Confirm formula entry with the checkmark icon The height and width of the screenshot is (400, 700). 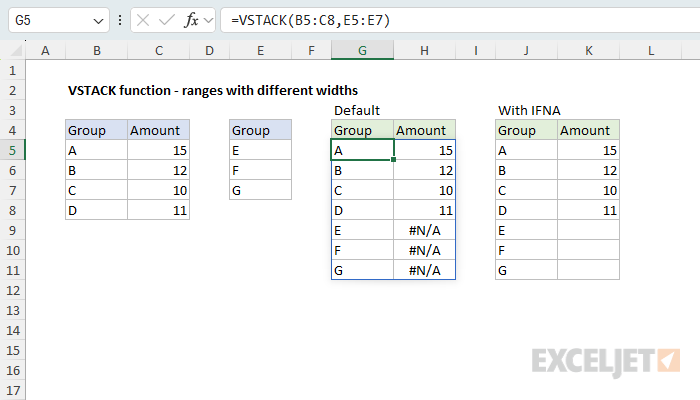167,20
